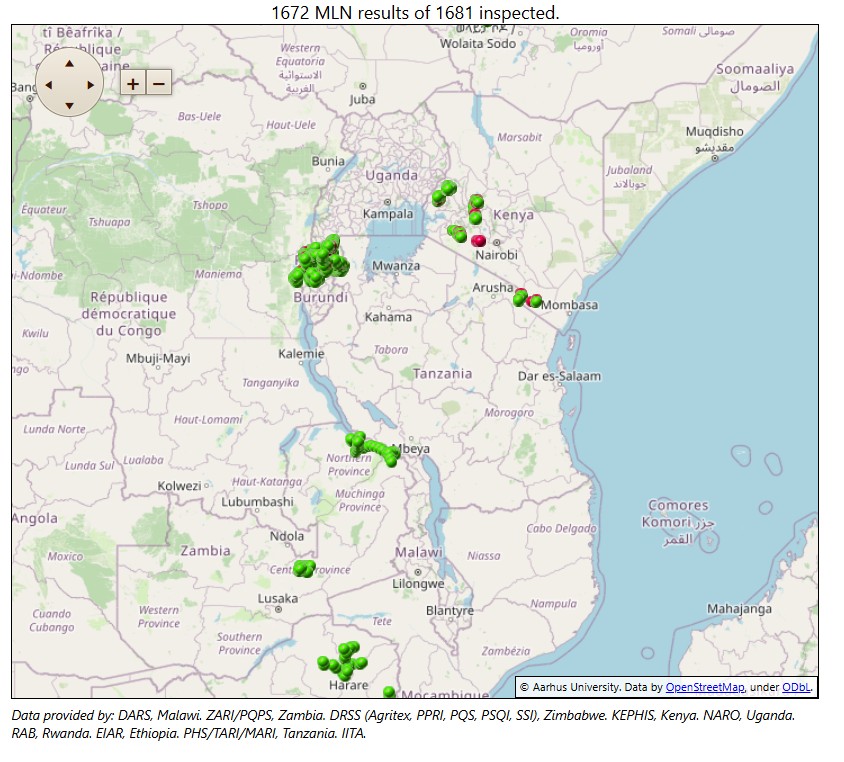The width and height of the screenshot is (844, 762).
Task: Click the green marker next to Mombasa label
Action: pos(536,301)
